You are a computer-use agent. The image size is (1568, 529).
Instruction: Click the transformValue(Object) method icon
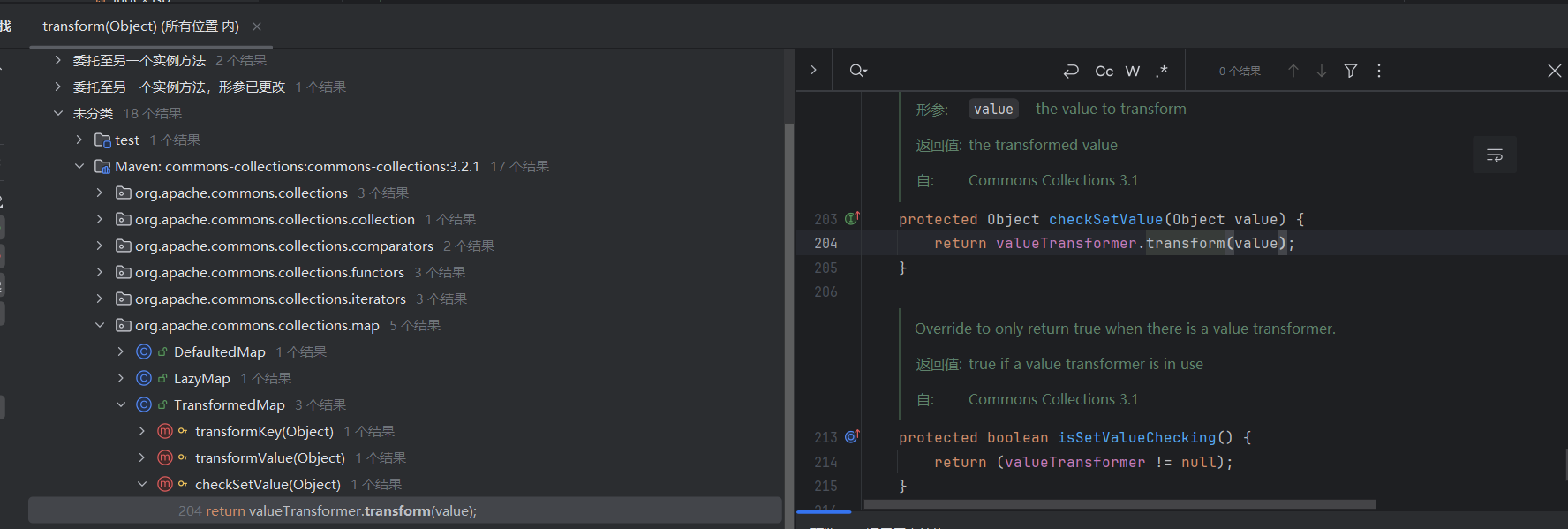coord(165,457)
